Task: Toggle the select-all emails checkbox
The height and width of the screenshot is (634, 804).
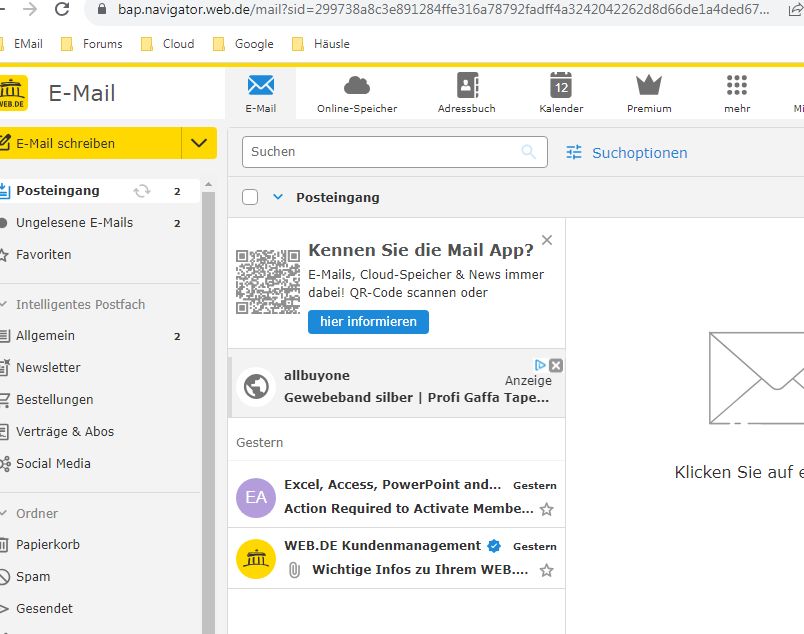Action: point(250,197)
